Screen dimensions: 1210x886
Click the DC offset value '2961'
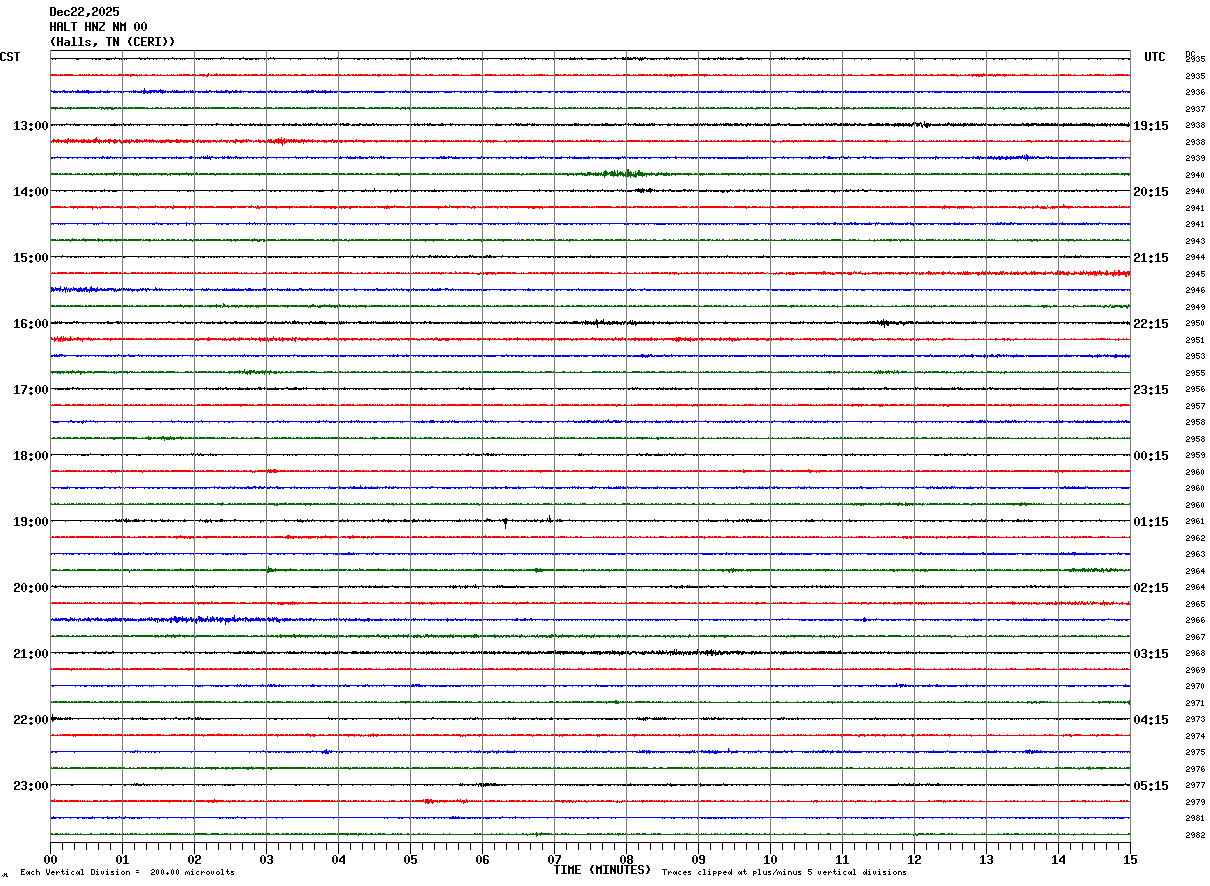[x=1195, y=521]
